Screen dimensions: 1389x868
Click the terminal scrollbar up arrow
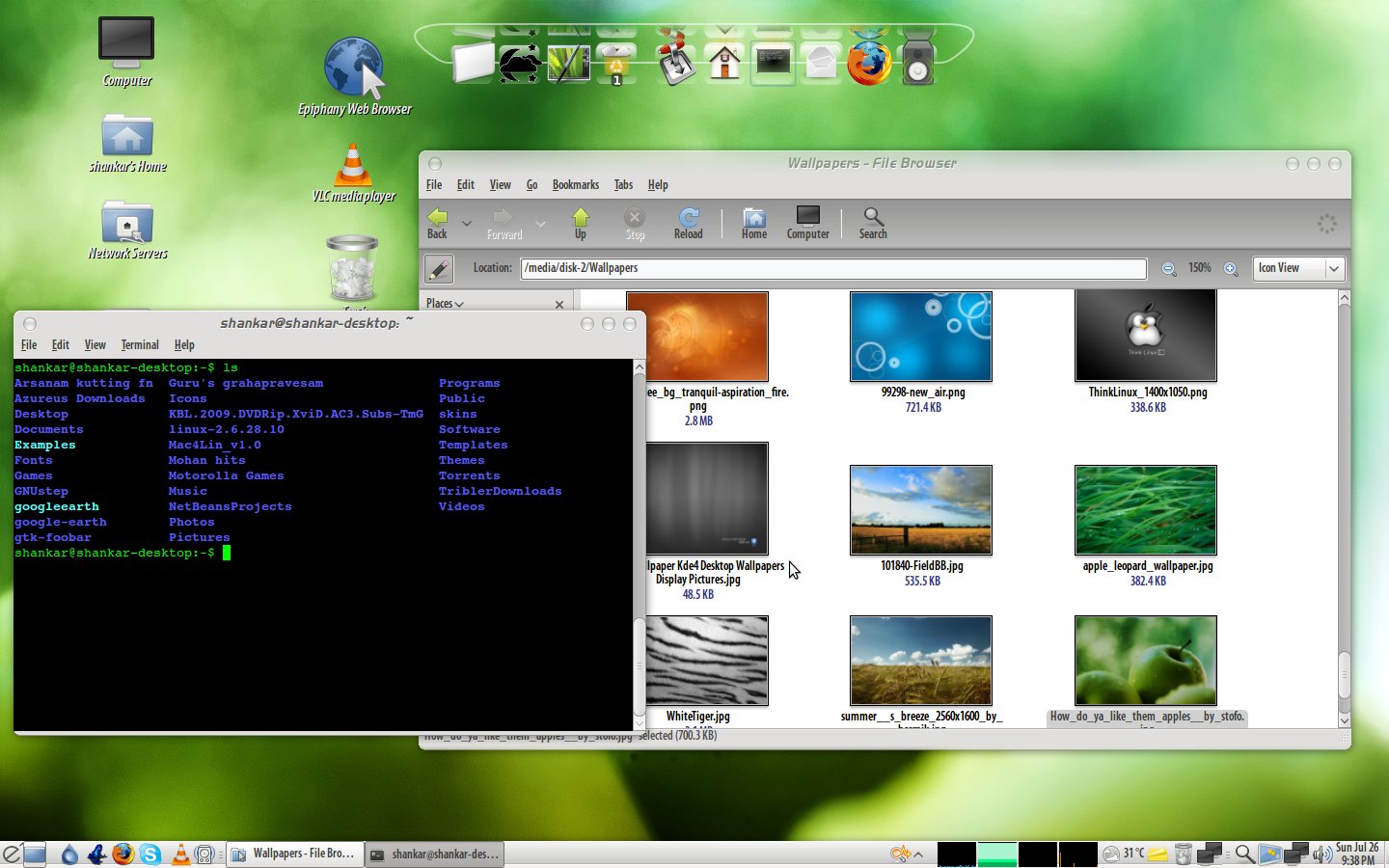[639, 367]
